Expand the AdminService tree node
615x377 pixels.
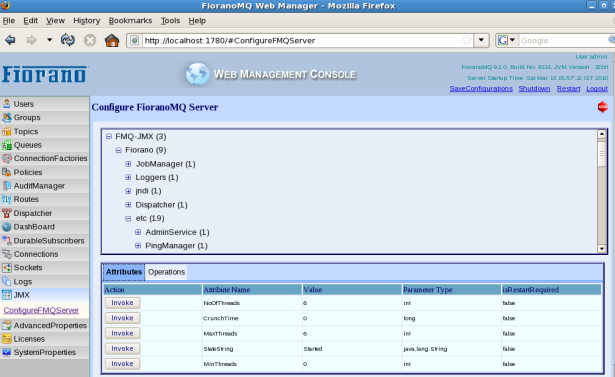pyautogui.click(x=138, y=232)
